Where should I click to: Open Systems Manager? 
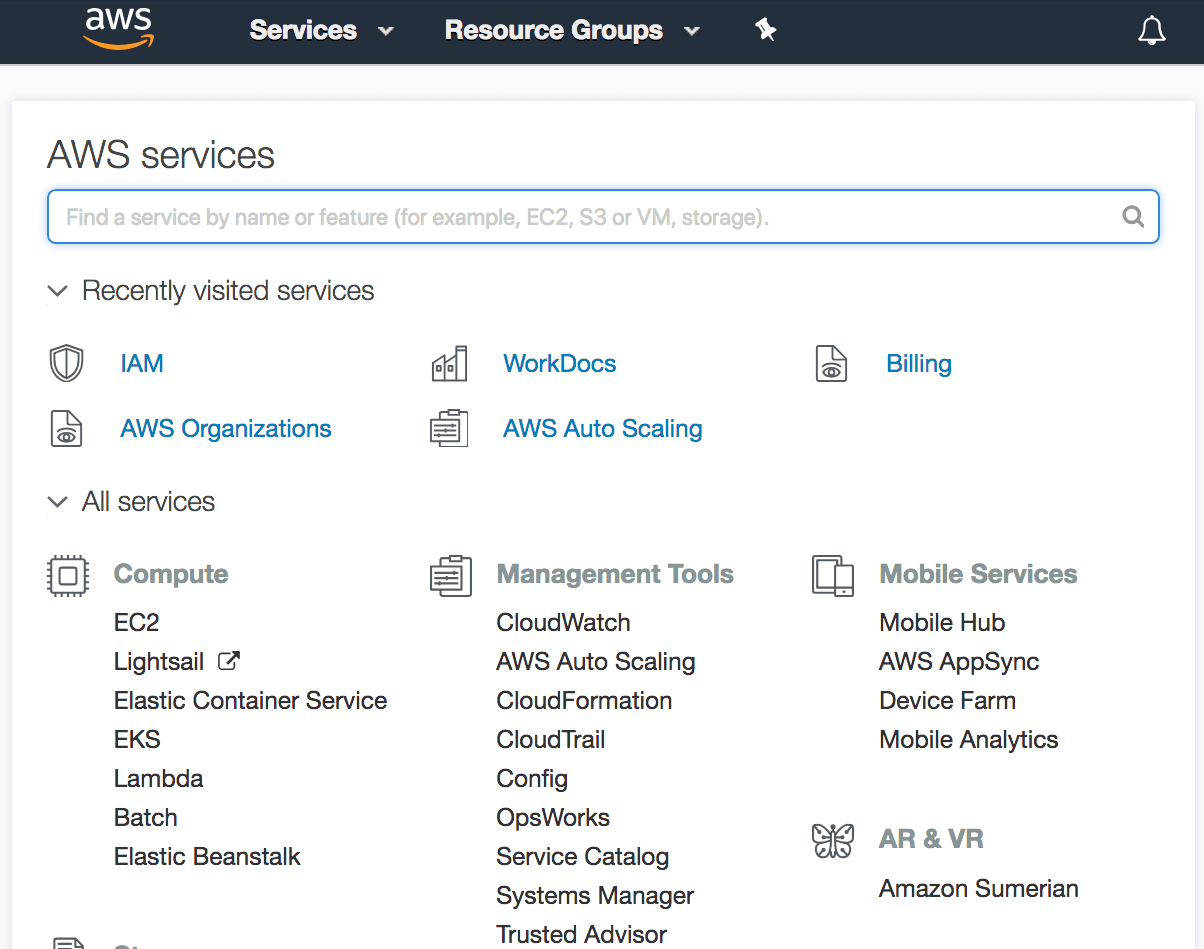(x=596, y=896)
